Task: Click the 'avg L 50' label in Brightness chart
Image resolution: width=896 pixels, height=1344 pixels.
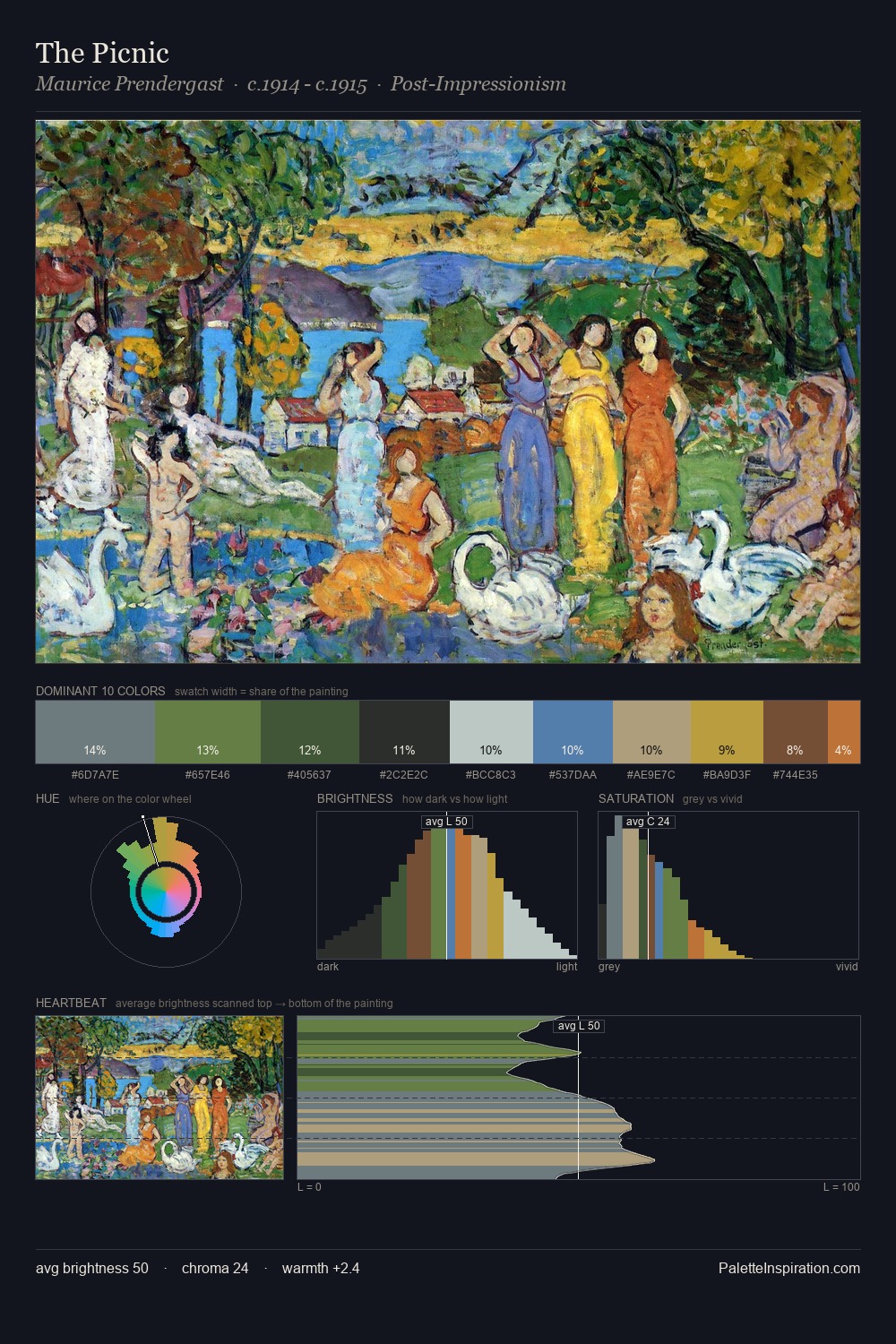Action: (x=446, y=822)
